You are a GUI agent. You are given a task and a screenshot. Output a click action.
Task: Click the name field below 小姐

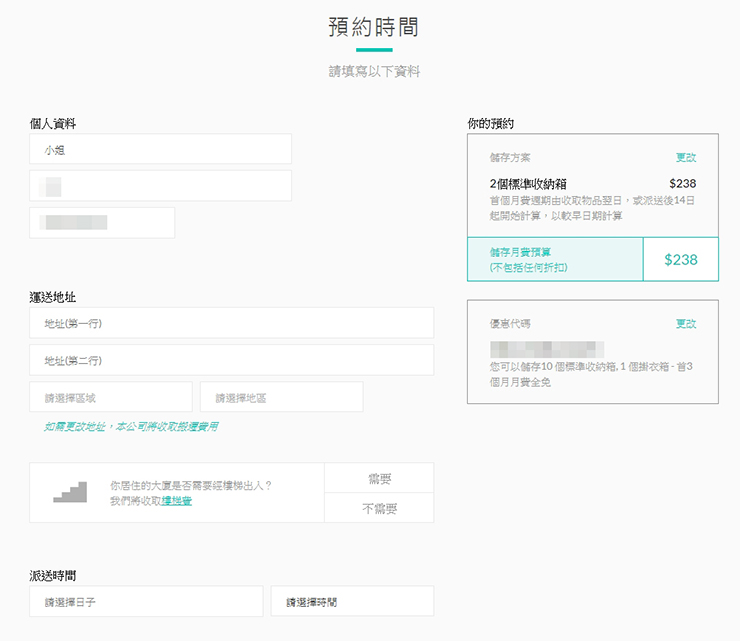pyautogui.click(x=160, y=186)
